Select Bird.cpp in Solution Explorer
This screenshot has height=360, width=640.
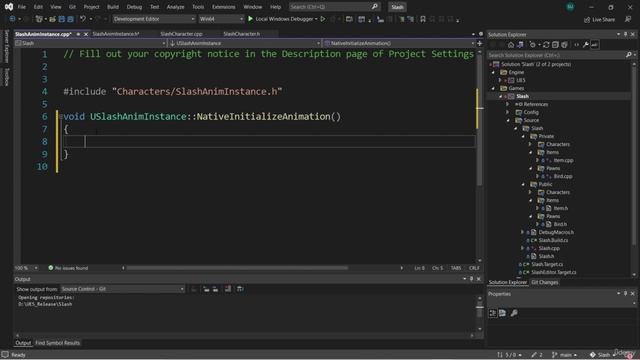click(x=563, y=176)
